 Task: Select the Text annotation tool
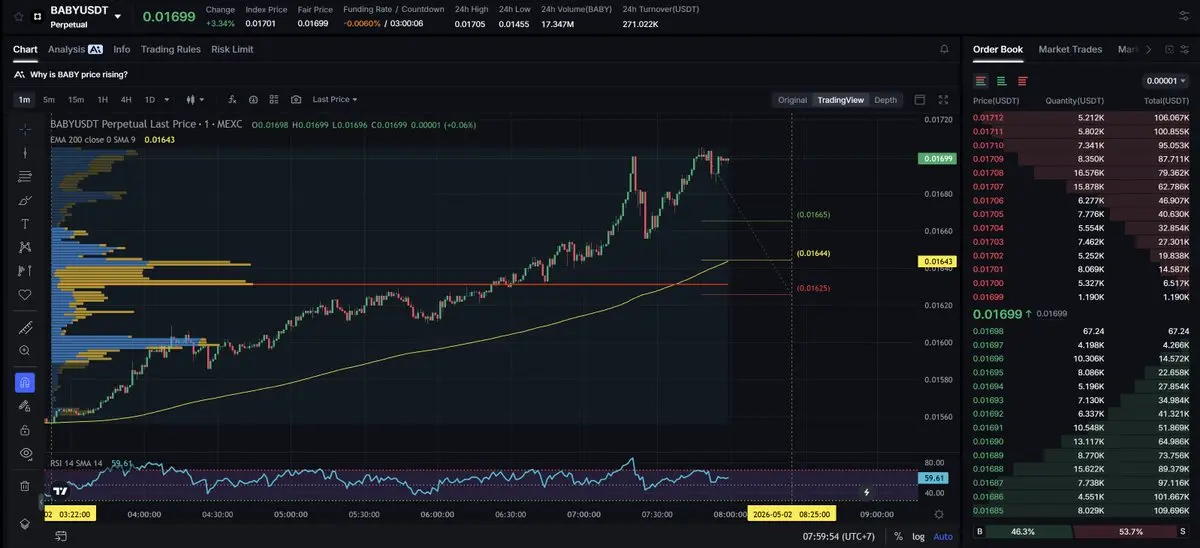click(x=25, y=223)
